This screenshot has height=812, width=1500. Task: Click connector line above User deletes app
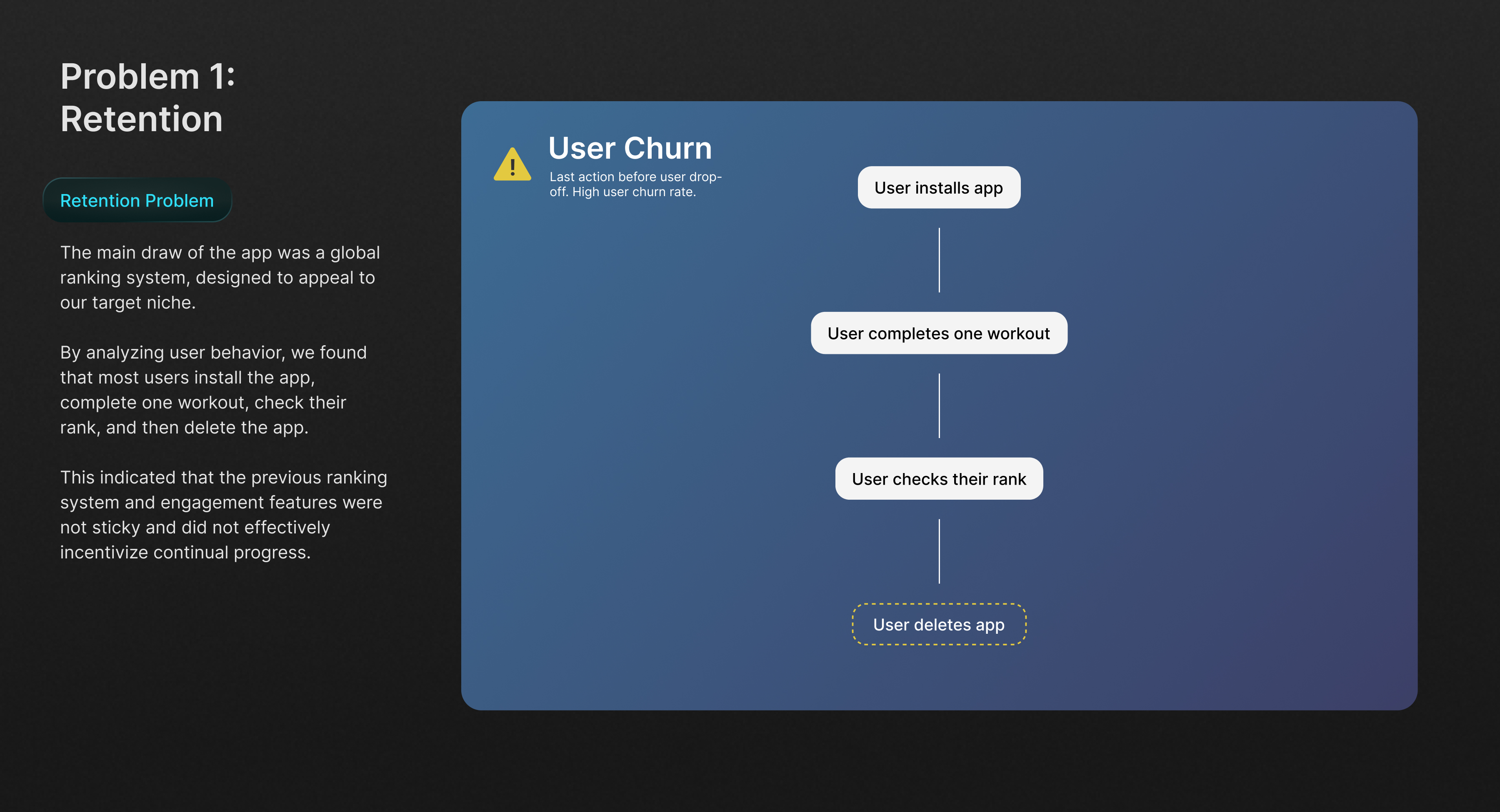tap(939, 550)
